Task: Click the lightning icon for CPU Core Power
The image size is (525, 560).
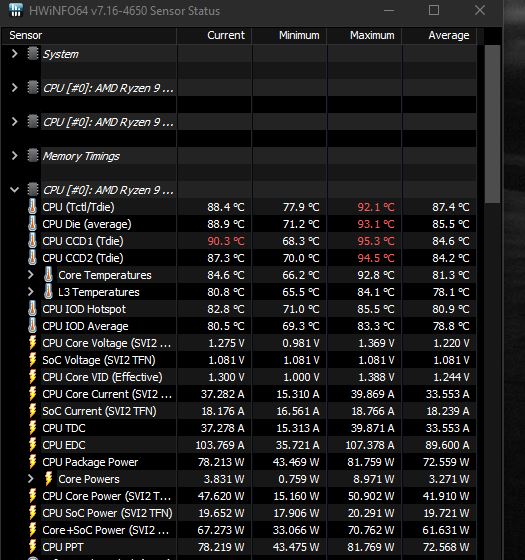Action: (x=32, y=496)
